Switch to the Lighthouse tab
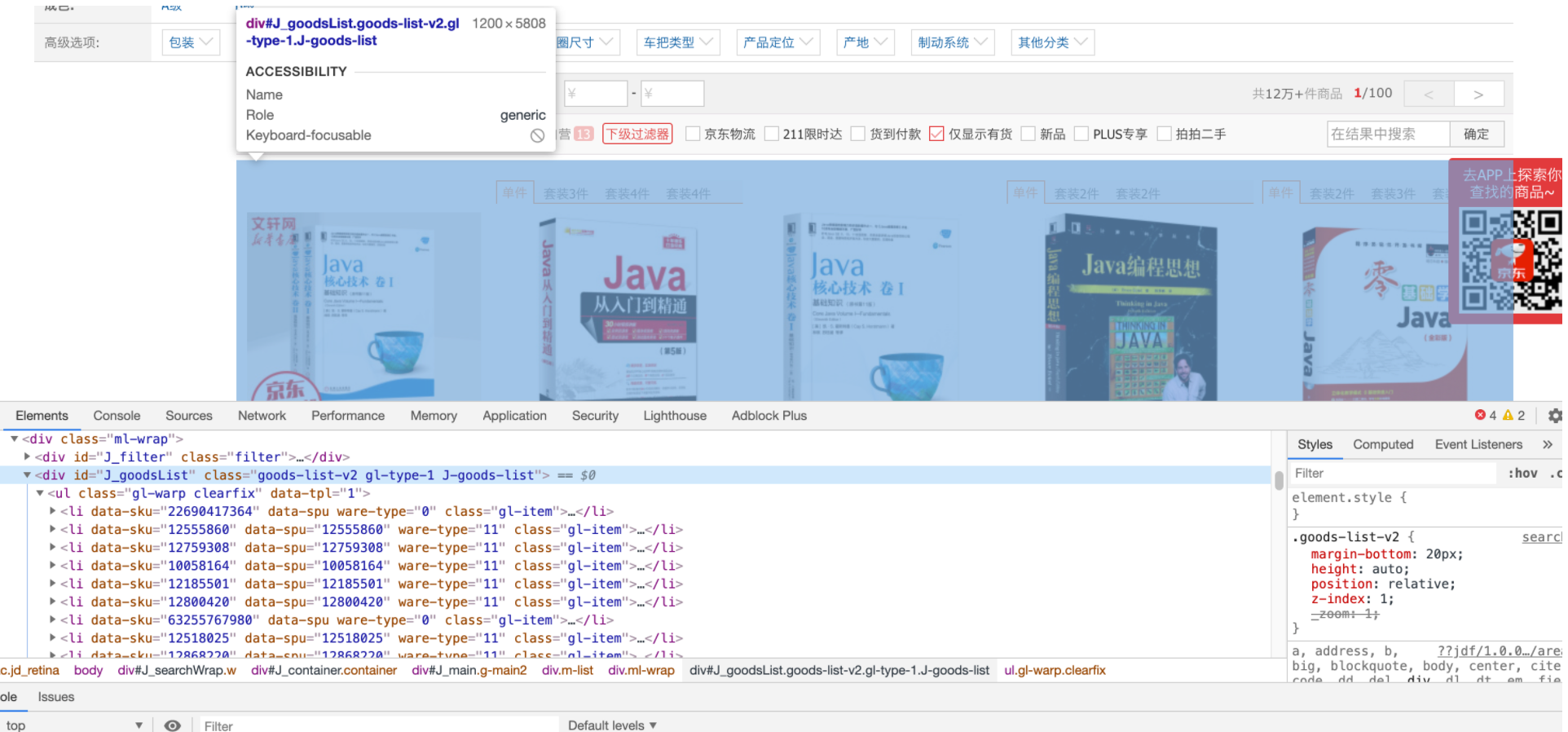 coord(675,416)
